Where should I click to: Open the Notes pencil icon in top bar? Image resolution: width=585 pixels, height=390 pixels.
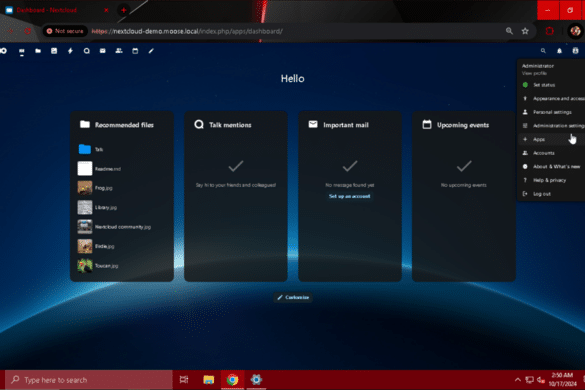(151, 51)
